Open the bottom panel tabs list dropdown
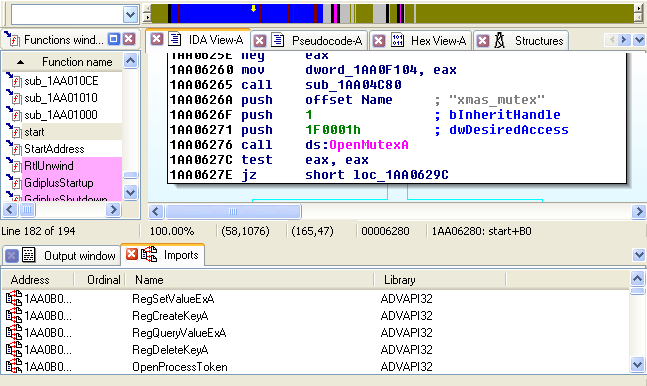 click(x=639, y=255)
